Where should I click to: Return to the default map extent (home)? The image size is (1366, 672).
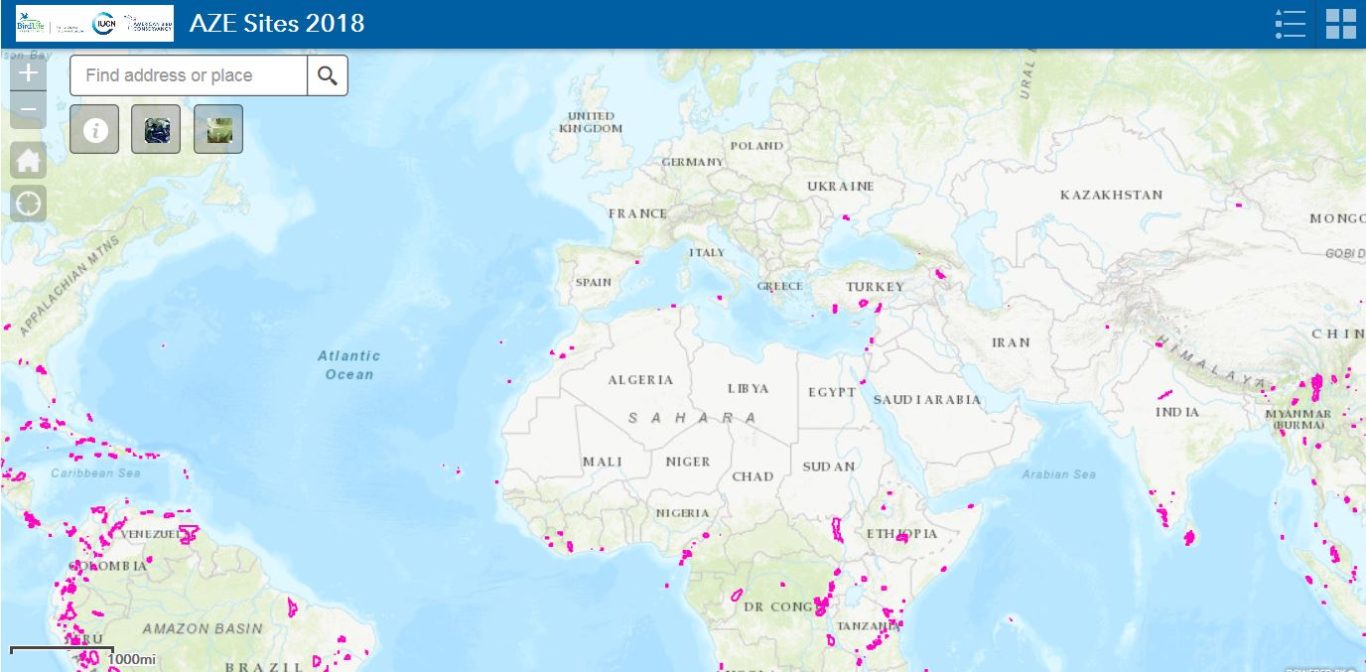pos(28,160)
